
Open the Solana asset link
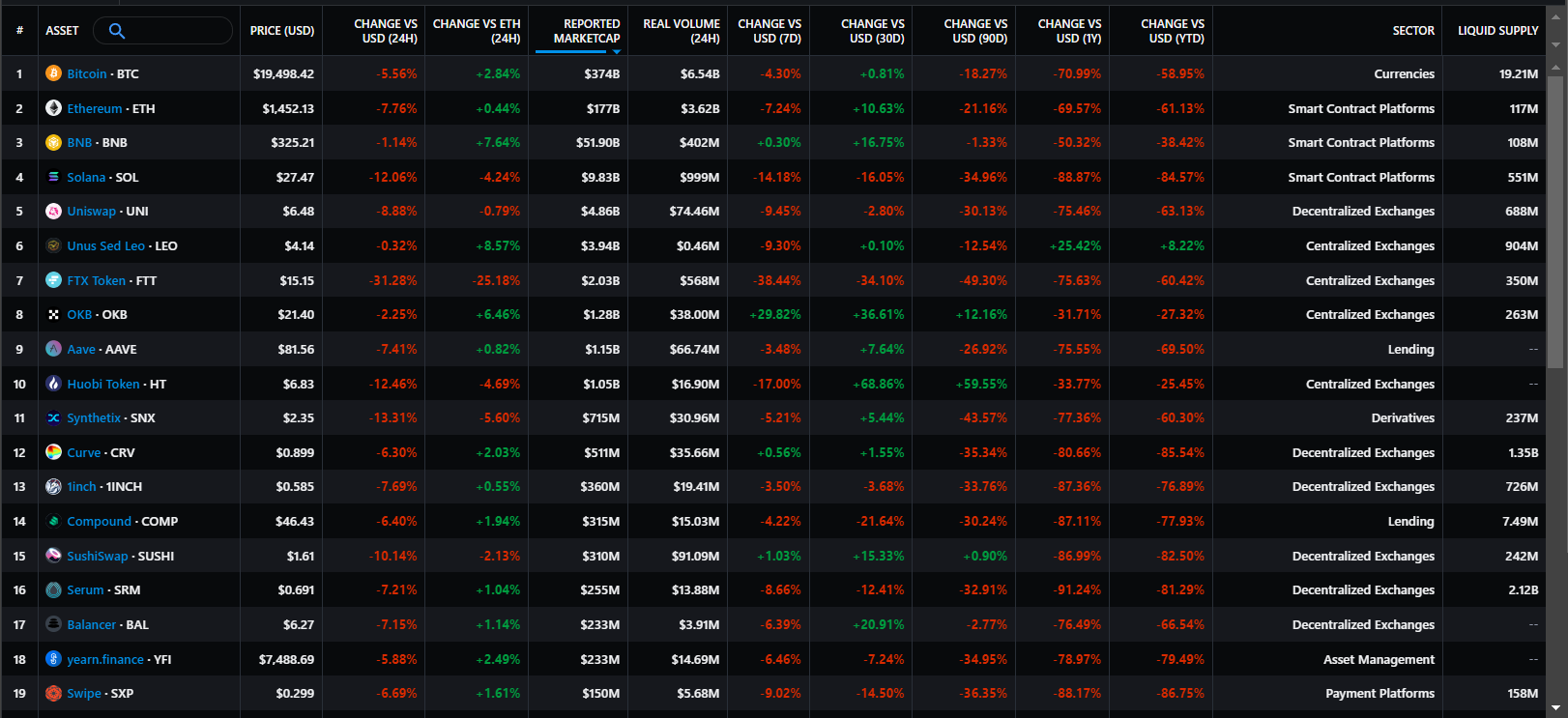pyautogui.click(x=86, y=177)
